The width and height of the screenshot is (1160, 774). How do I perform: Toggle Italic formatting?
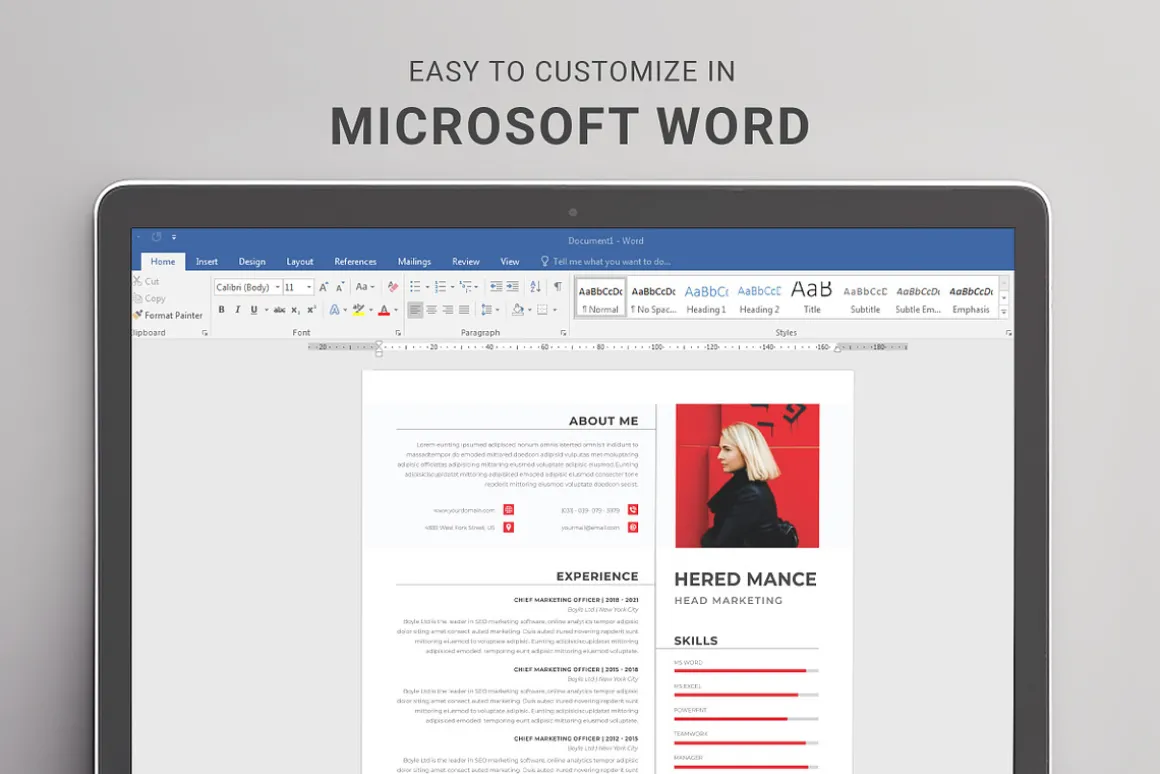tap(237, 310)
